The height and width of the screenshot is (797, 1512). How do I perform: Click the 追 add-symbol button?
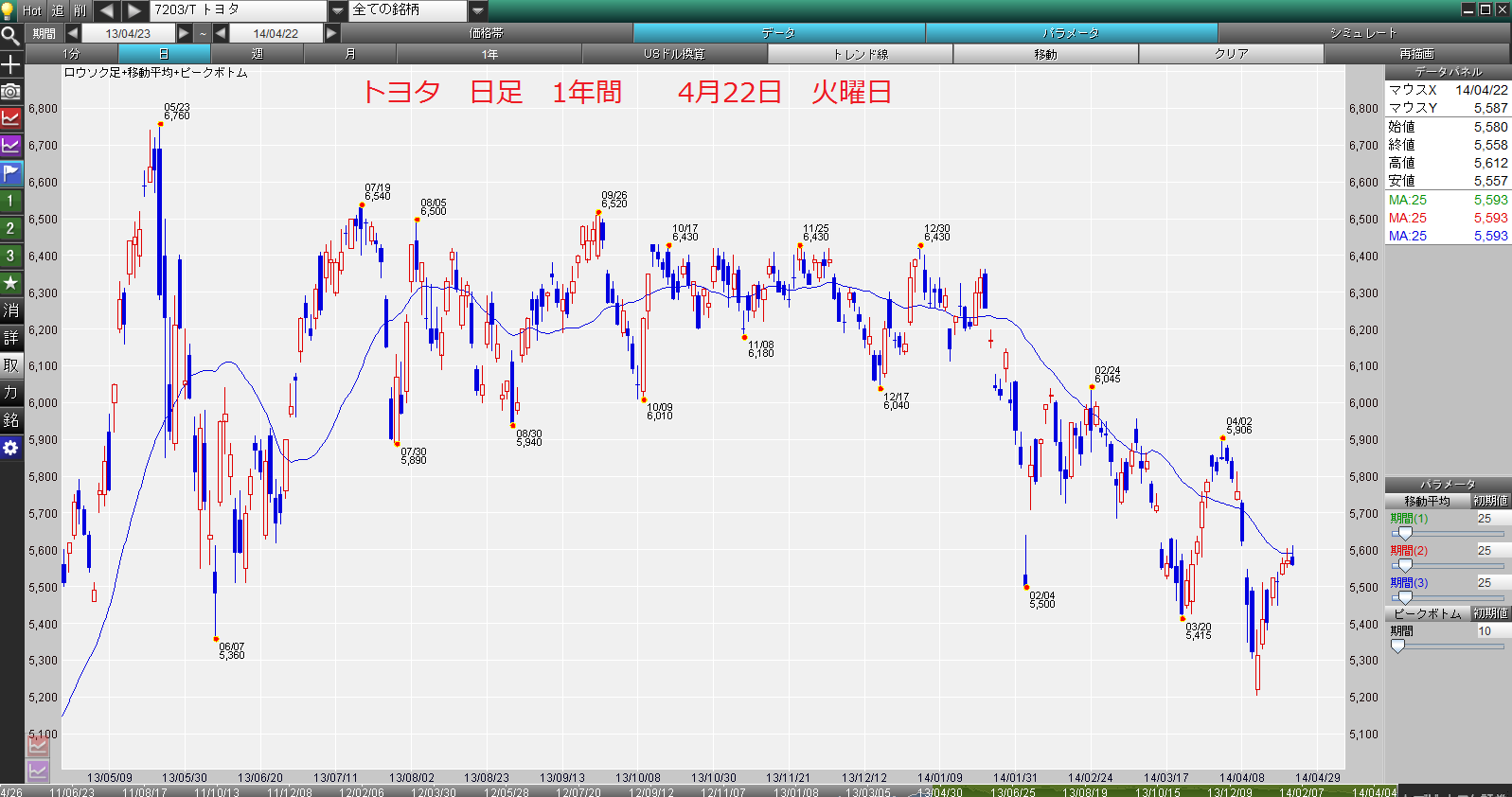[57, 10]
